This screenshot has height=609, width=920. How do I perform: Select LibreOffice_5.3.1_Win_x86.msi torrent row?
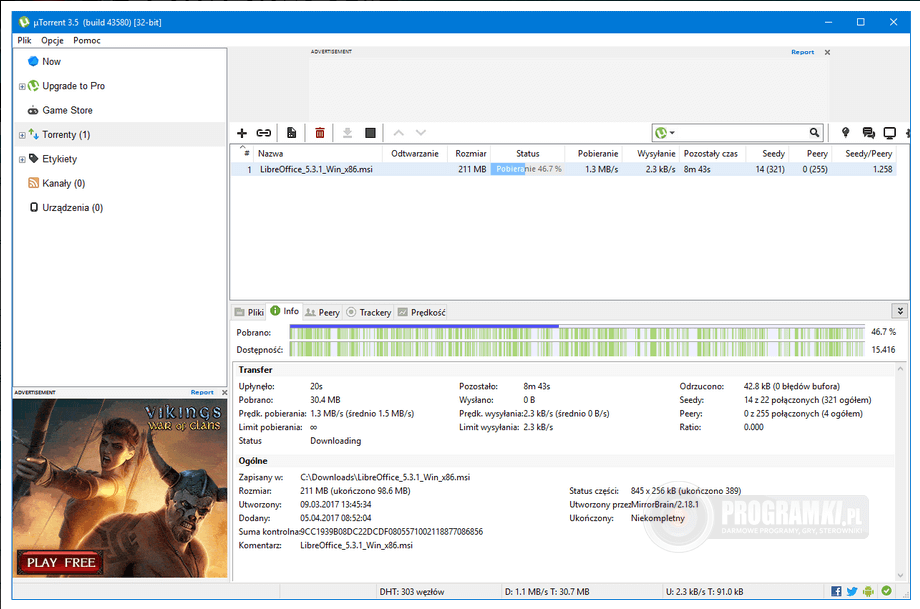pyautogui.click(x=563, y=169)
